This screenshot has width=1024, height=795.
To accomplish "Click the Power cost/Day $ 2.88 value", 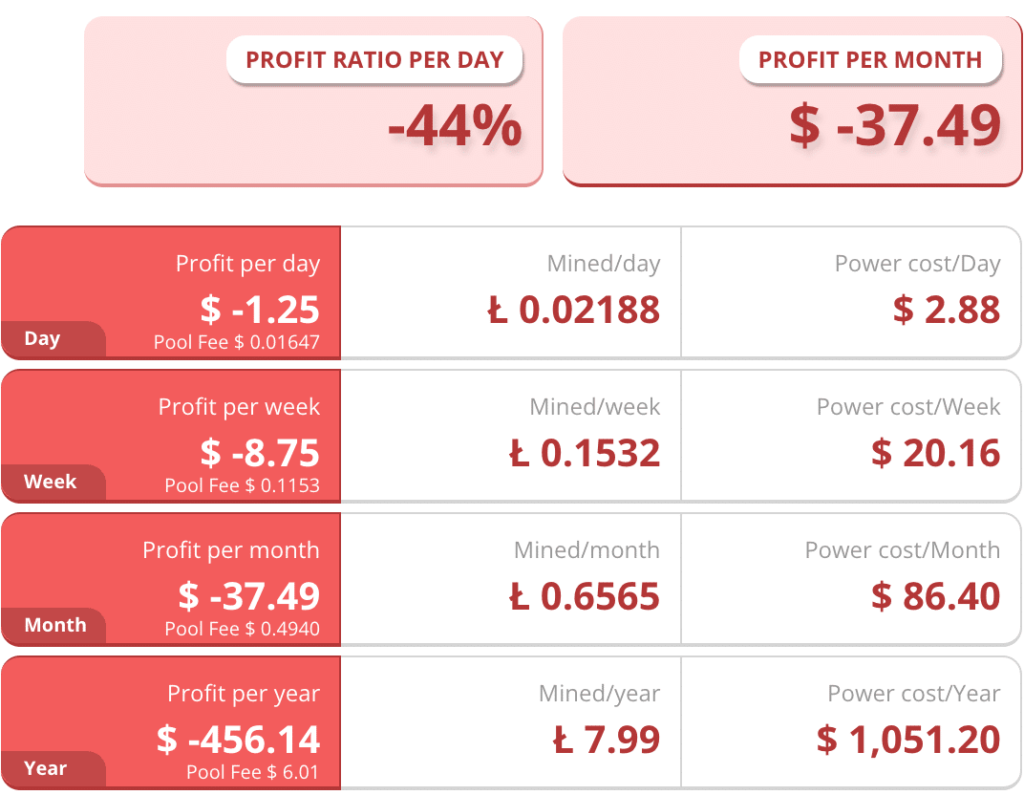I will [946, 309].
